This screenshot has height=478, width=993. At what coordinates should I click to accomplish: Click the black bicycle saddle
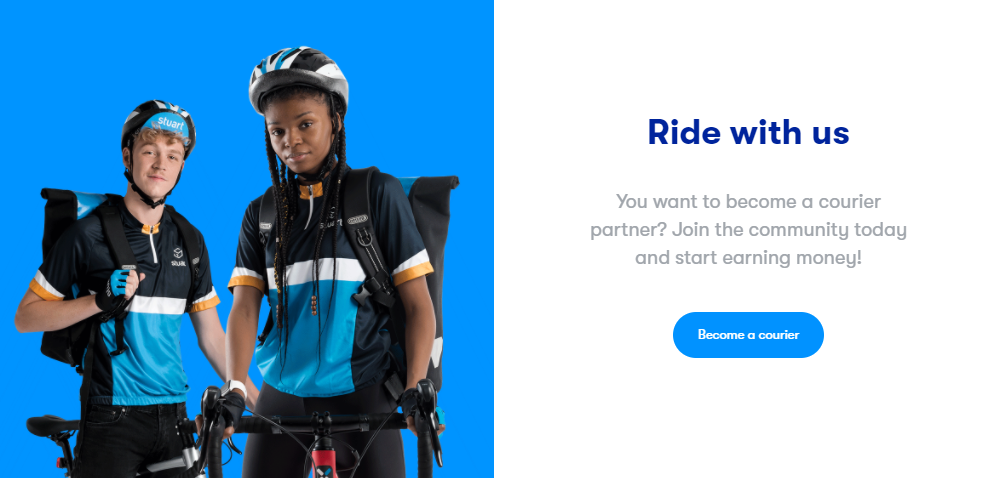[52, 425]
